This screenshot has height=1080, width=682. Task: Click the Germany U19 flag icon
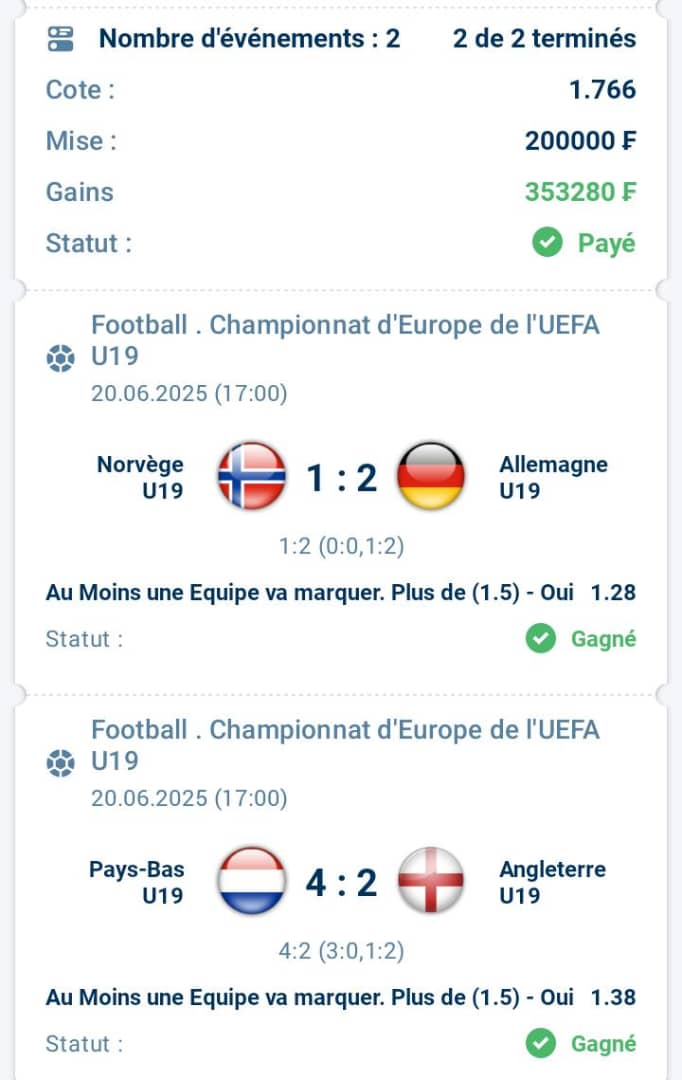(x=431, y=476)
